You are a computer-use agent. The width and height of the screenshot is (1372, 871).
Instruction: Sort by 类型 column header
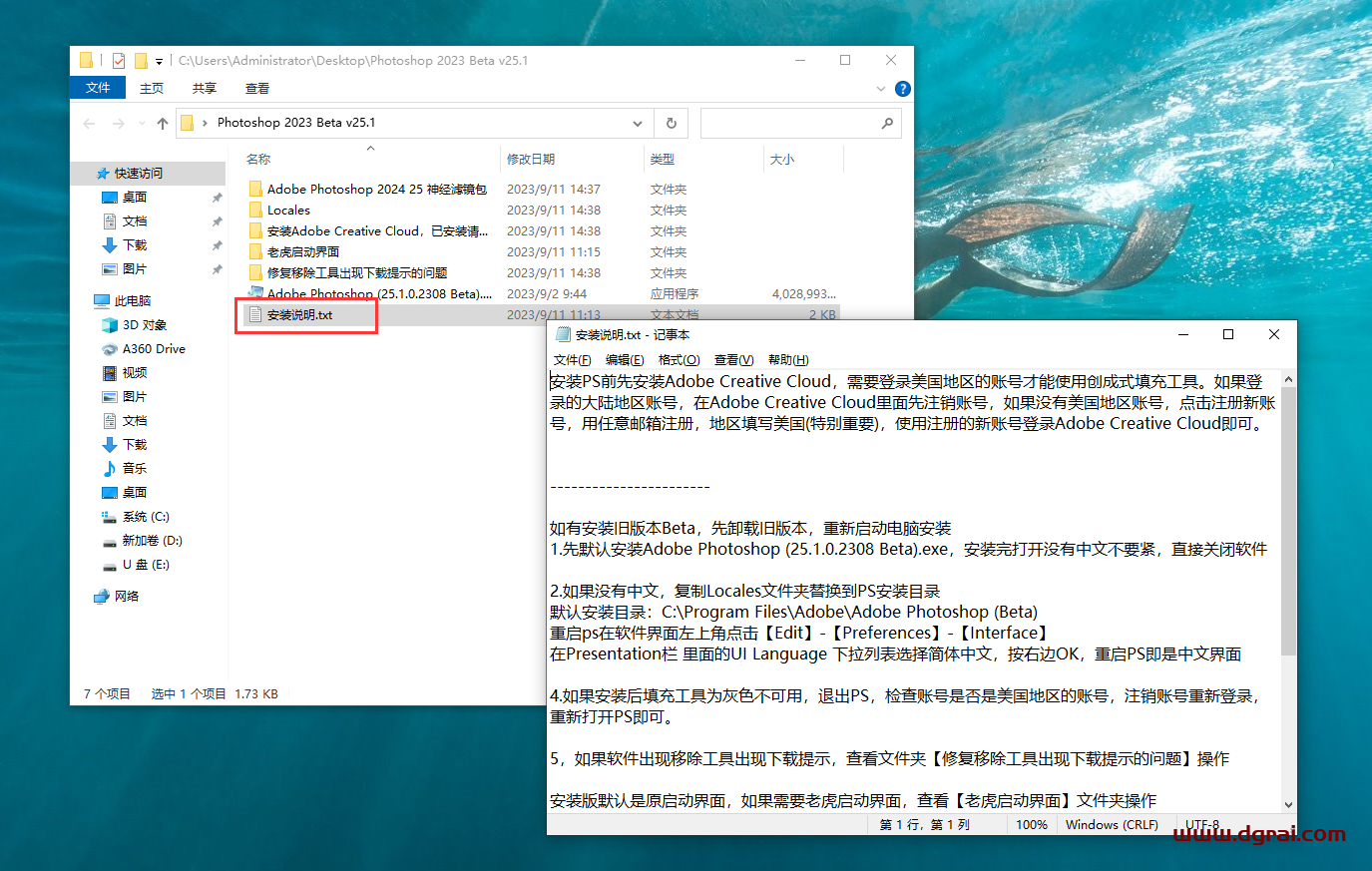click(x=663, y=159)
